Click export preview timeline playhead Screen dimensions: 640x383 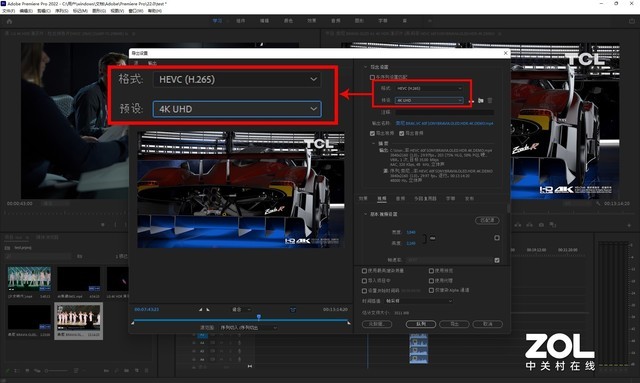tap(259, 317)
